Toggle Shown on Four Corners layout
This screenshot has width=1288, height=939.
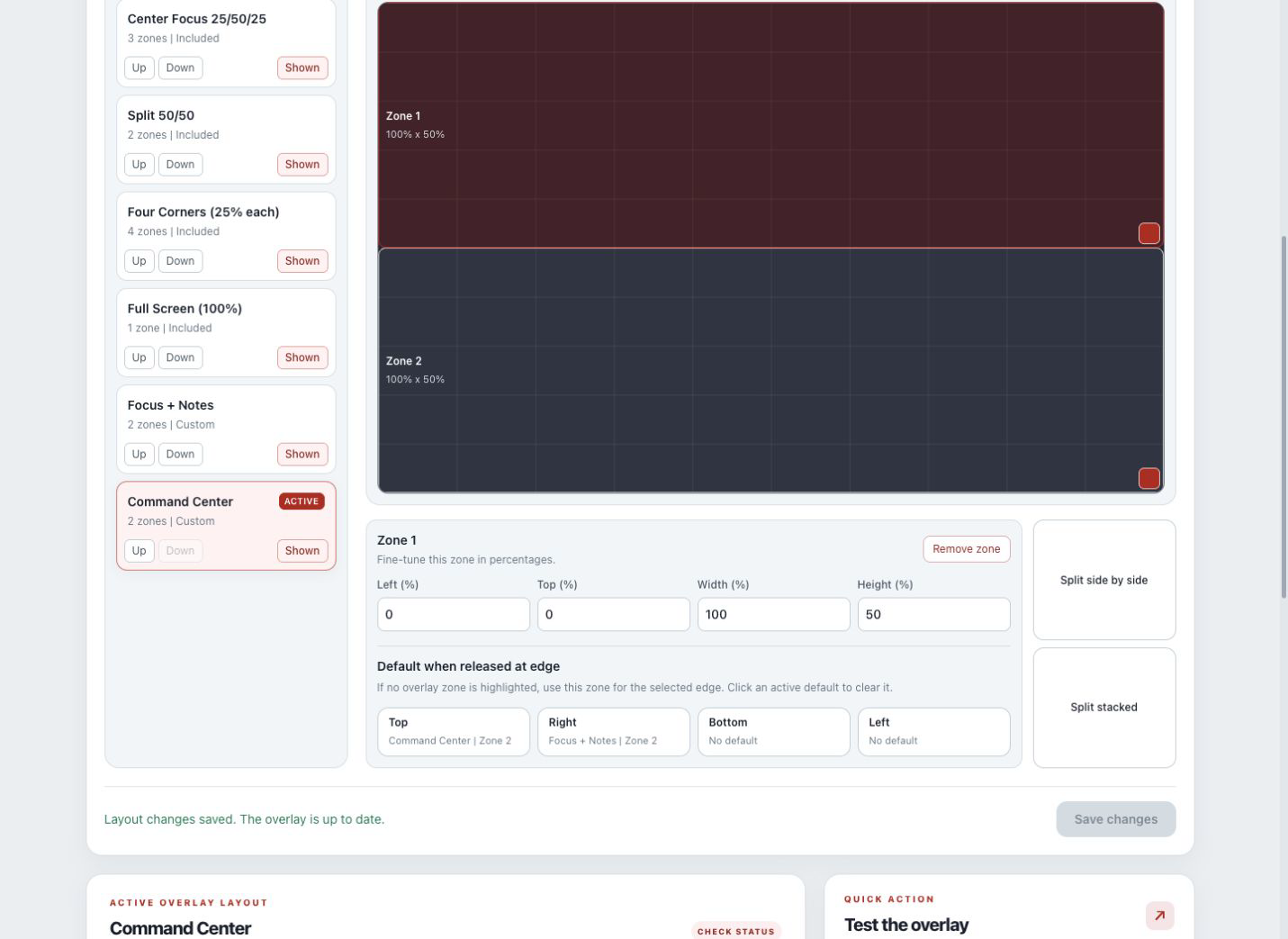(302, 261)
